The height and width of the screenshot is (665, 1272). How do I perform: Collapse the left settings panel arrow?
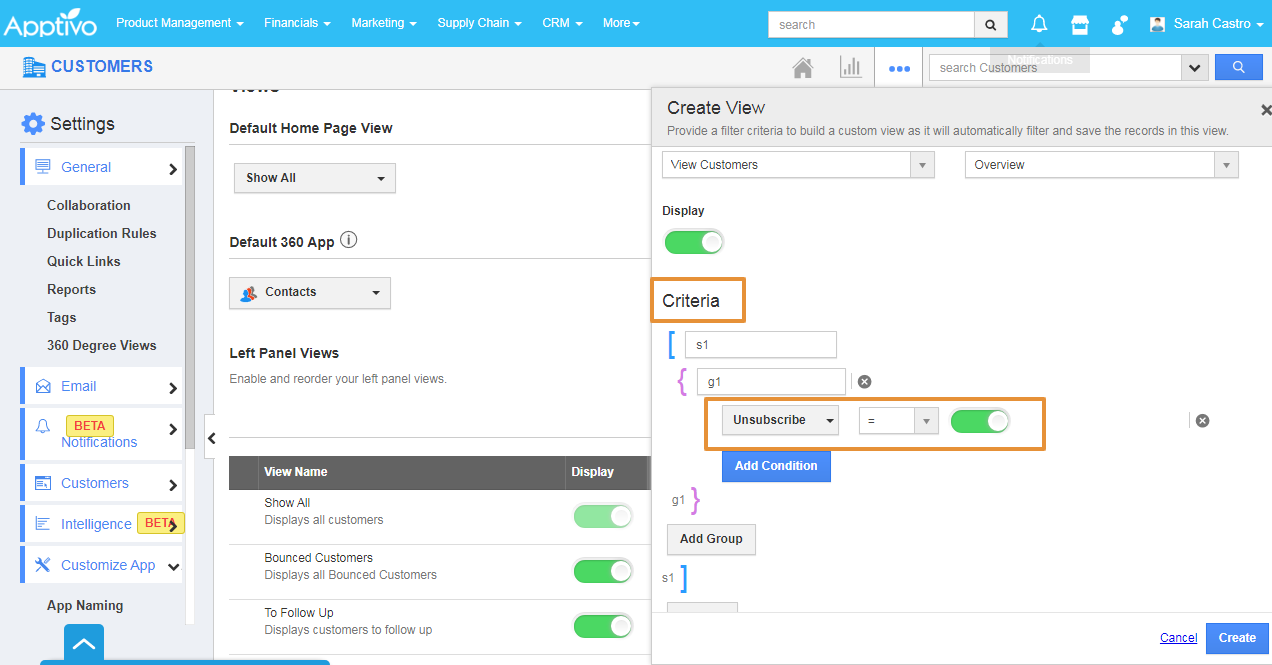pos(211,438)
